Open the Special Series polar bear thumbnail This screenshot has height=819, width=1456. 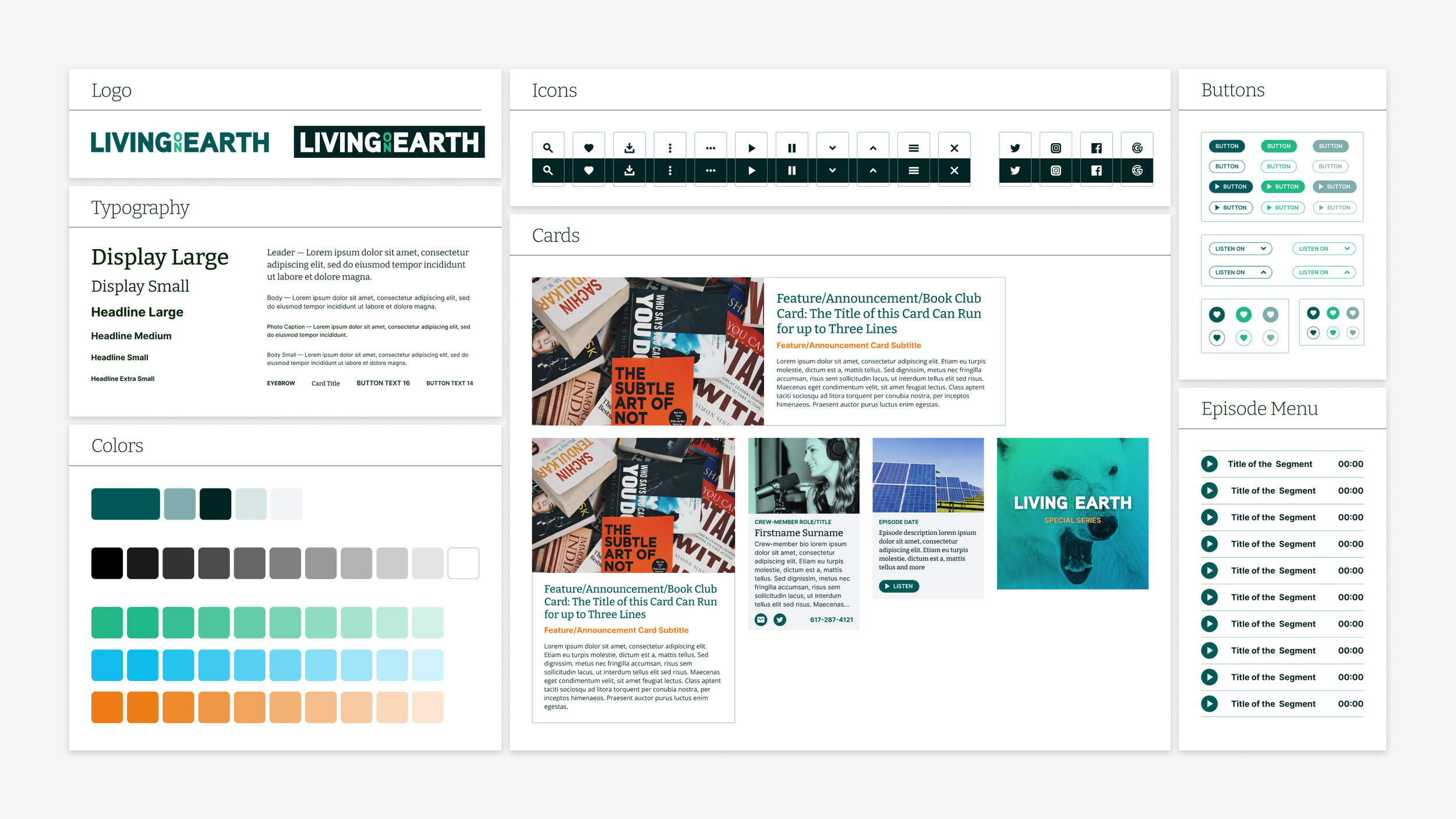[x=1072, y=513]
